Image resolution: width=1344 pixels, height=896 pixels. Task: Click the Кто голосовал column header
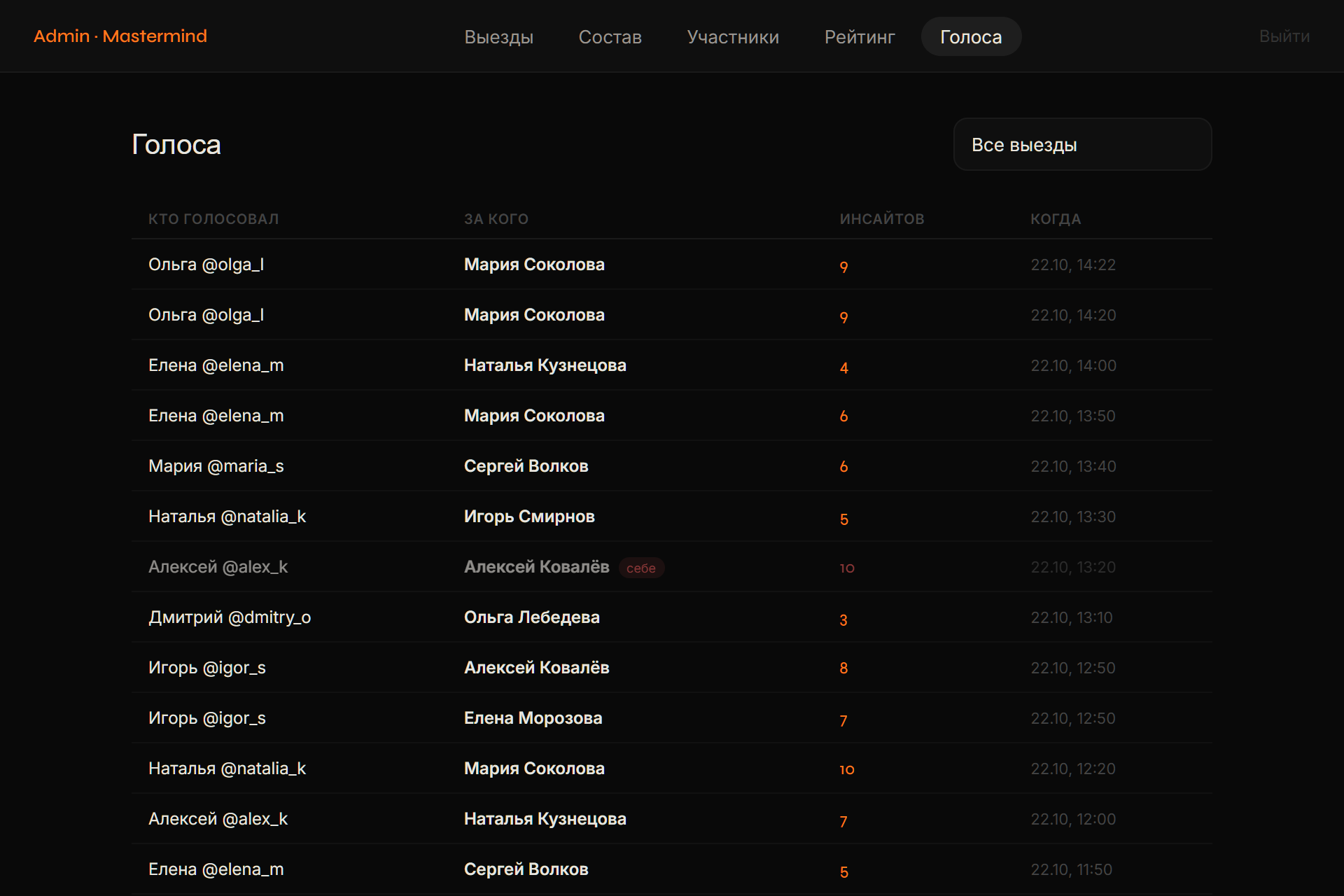click(213, 219)
